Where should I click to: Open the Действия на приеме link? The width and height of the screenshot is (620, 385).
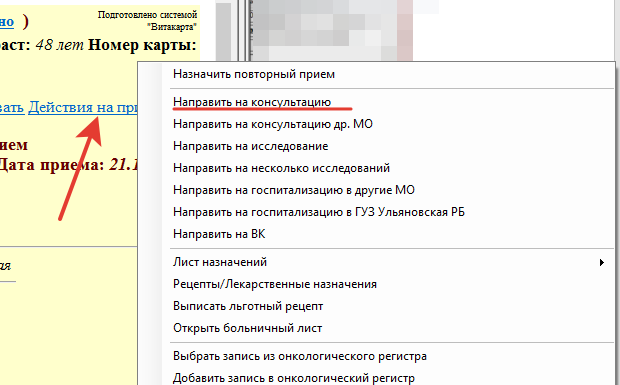(x=83, y=107)
